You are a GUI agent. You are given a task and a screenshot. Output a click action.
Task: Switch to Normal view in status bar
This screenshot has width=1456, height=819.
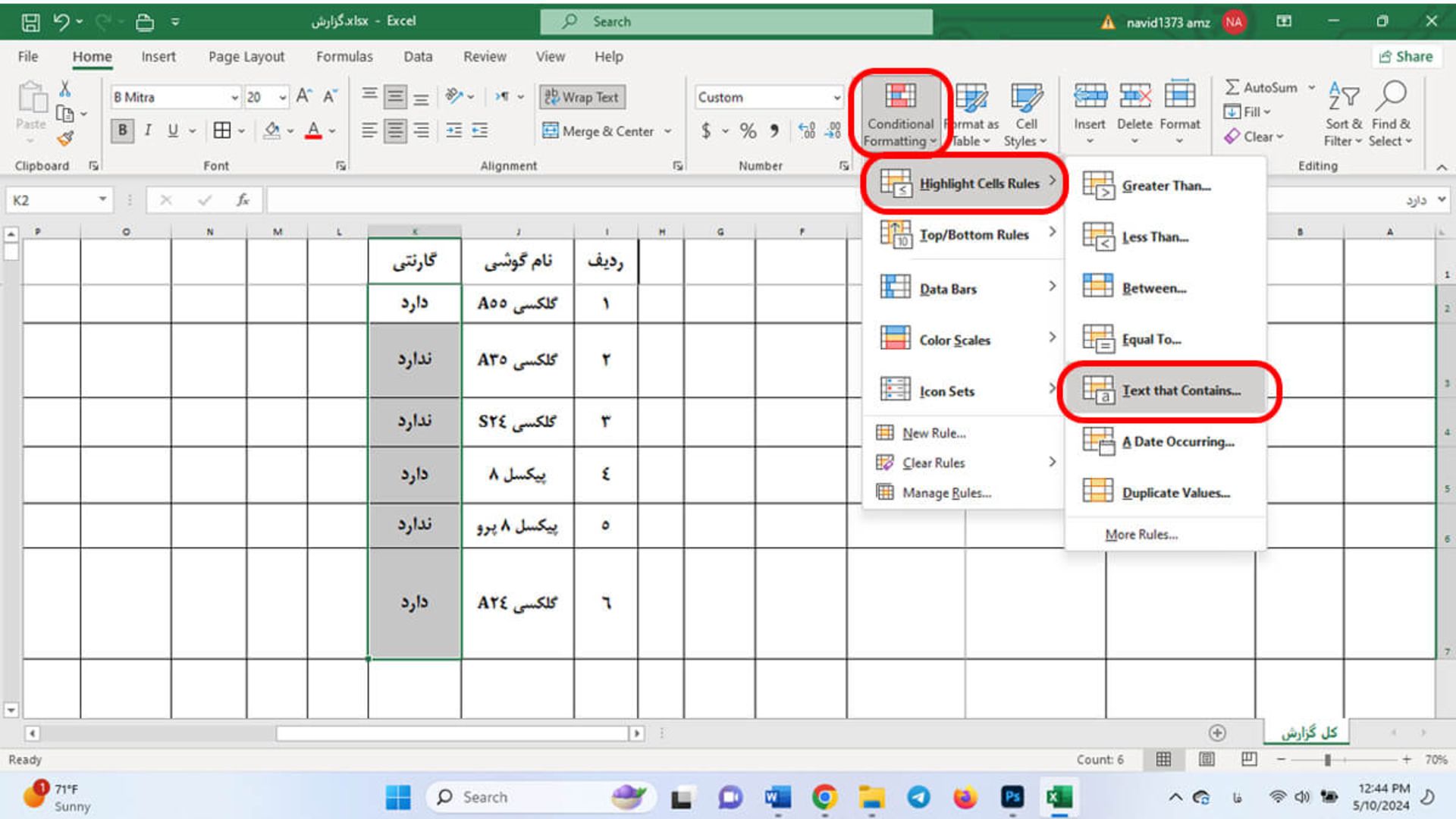coord(1163,759)
